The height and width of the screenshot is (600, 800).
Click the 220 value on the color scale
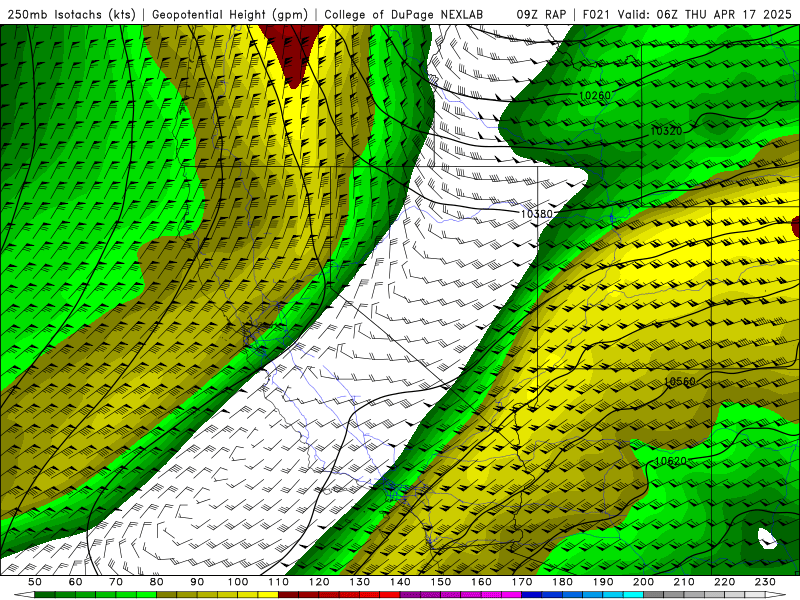coord(724,582)
